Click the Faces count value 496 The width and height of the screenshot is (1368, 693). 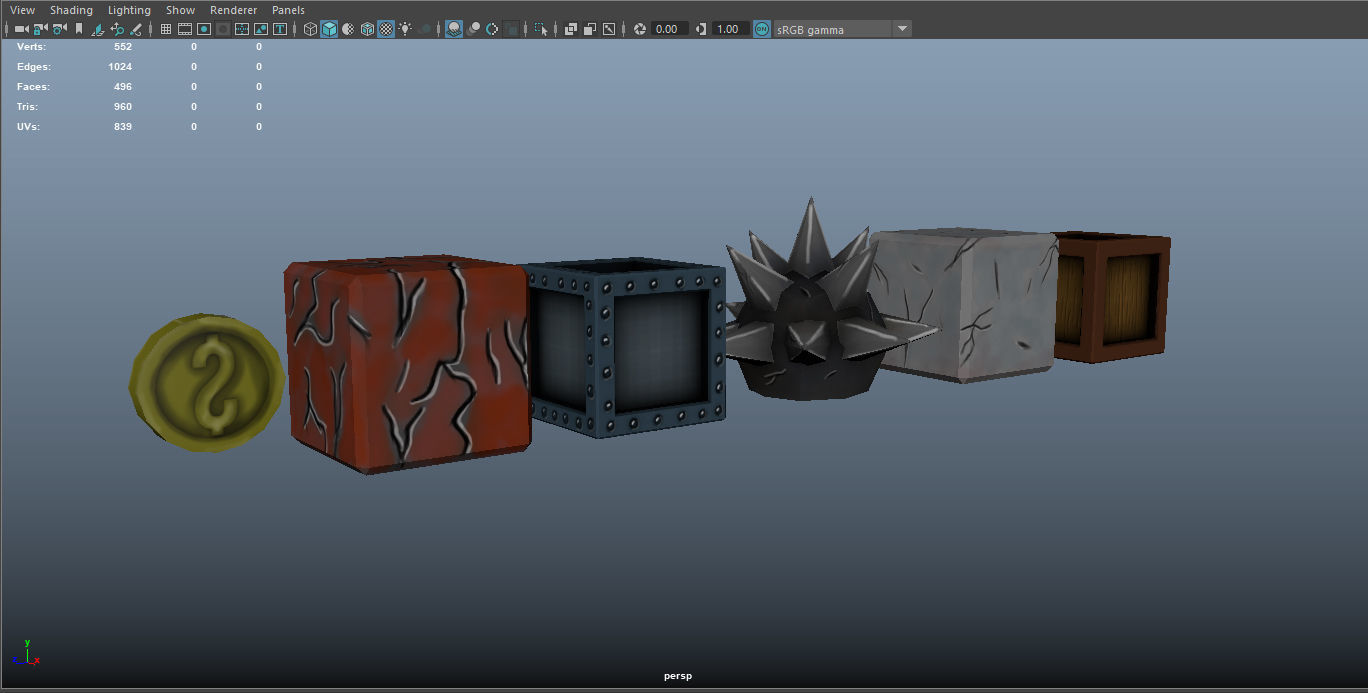coord(122,86)
